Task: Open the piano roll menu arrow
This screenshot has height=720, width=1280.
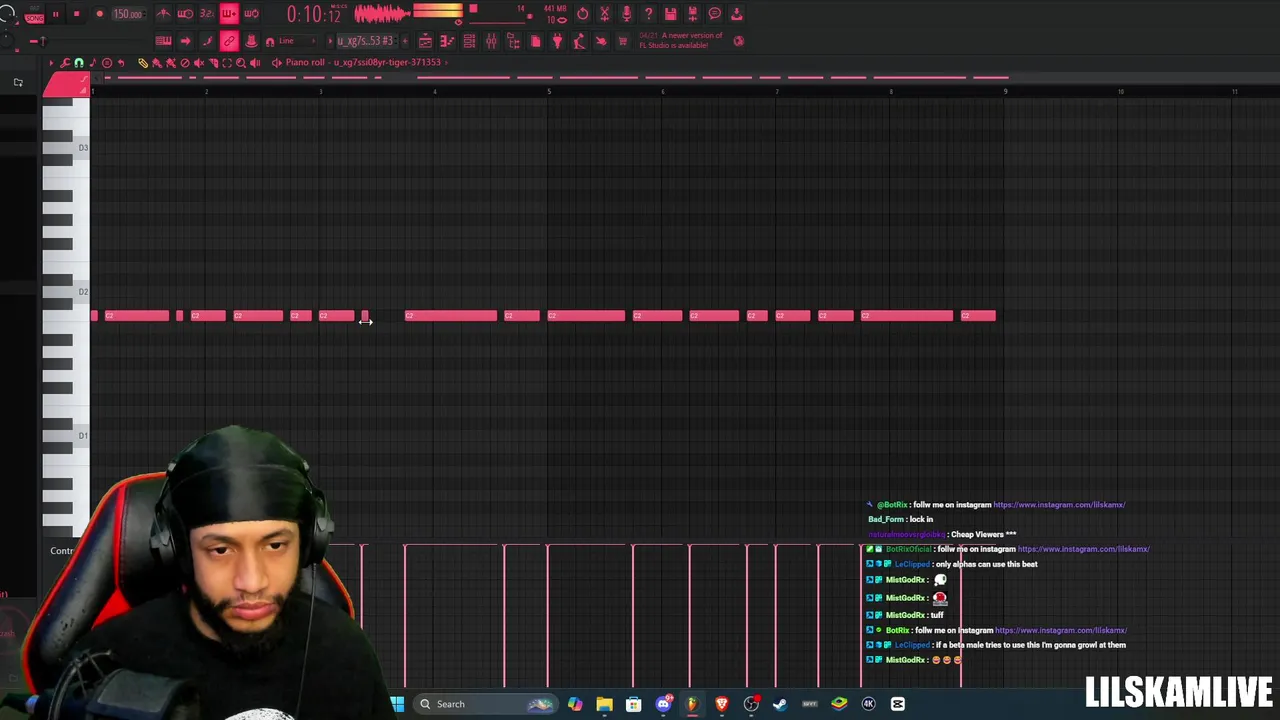Action: (x=52, y=63)
